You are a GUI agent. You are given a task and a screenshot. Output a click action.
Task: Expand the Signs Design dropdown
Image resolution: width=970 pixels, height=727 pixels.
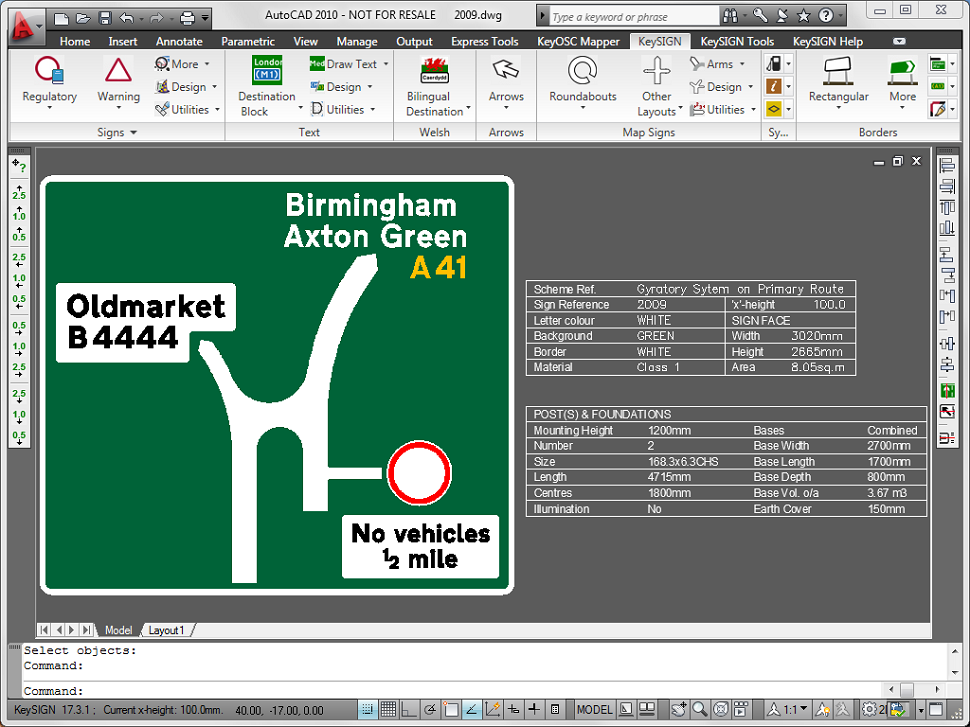[x=214, y=87]
